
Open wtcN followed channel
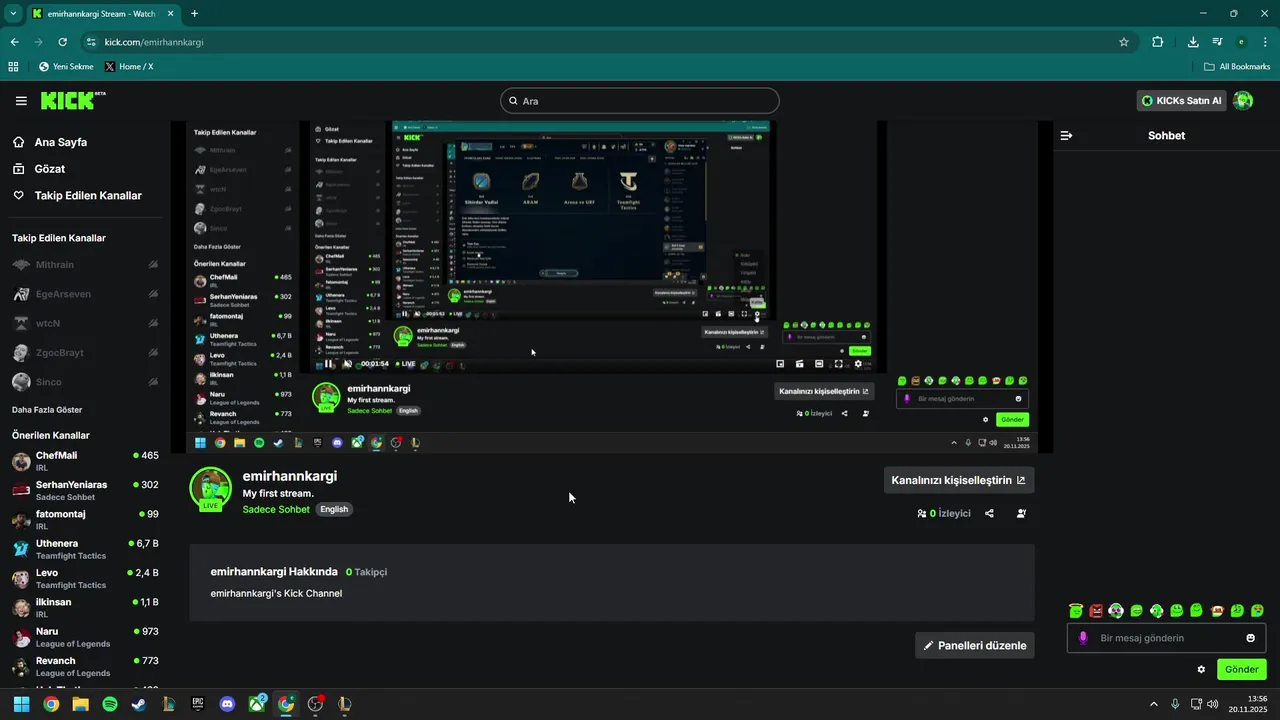[x=85, y=323]
